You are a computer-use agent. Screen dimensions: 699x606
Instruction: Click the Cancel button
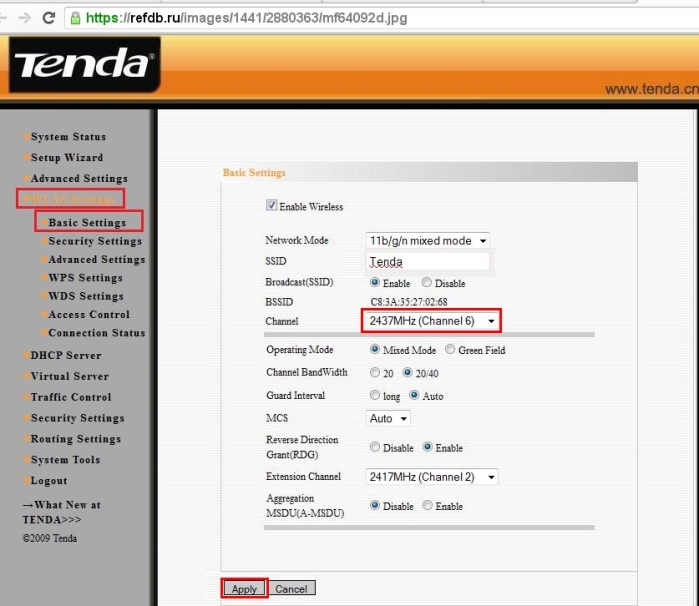pyautogui.click(x=291, y=589)
